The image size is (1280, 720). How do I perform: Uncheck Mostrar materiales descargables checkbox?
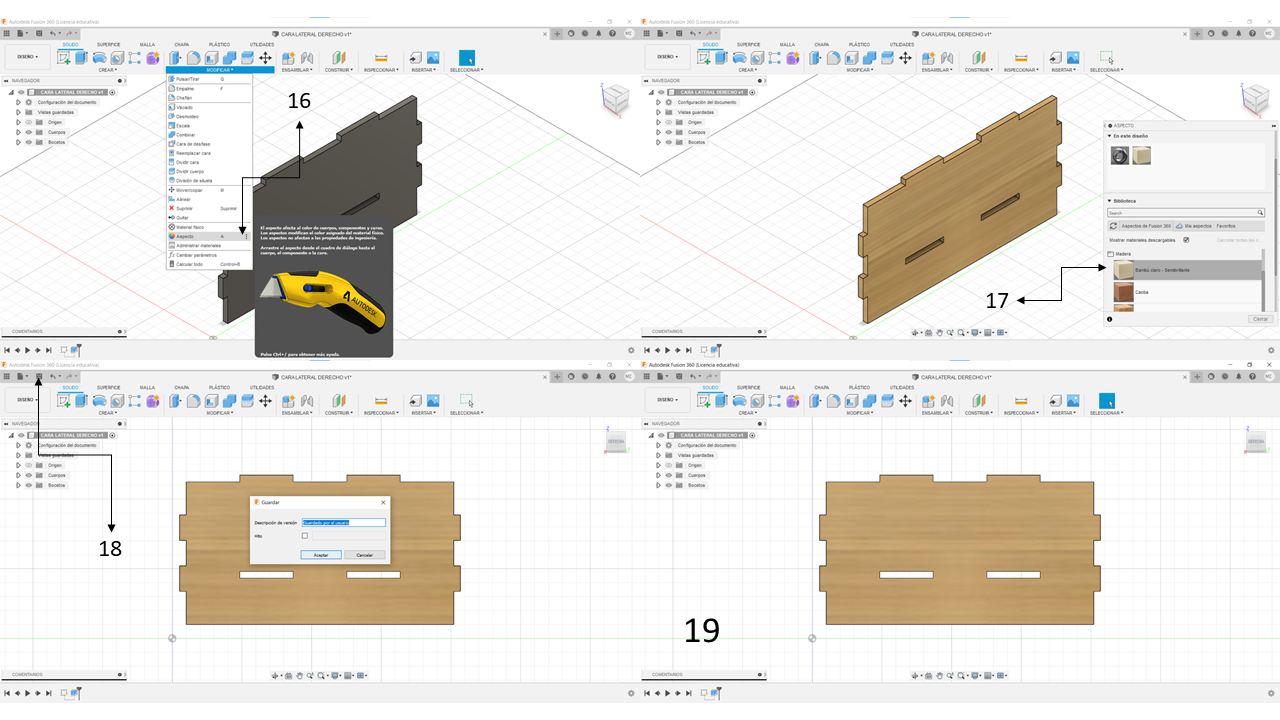(1187, 240)
